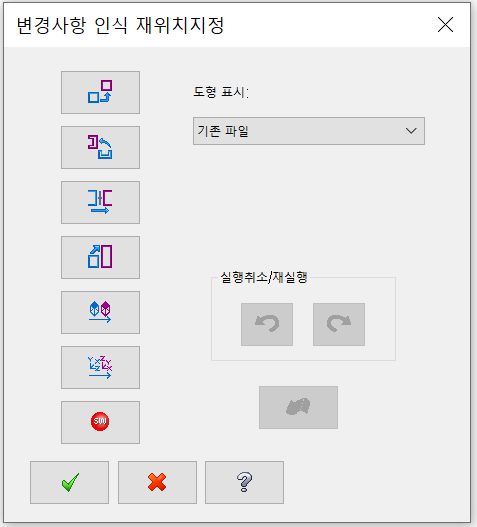Cancel with the red X button
Screen dimensions: 477x527
tap(157, 482)
